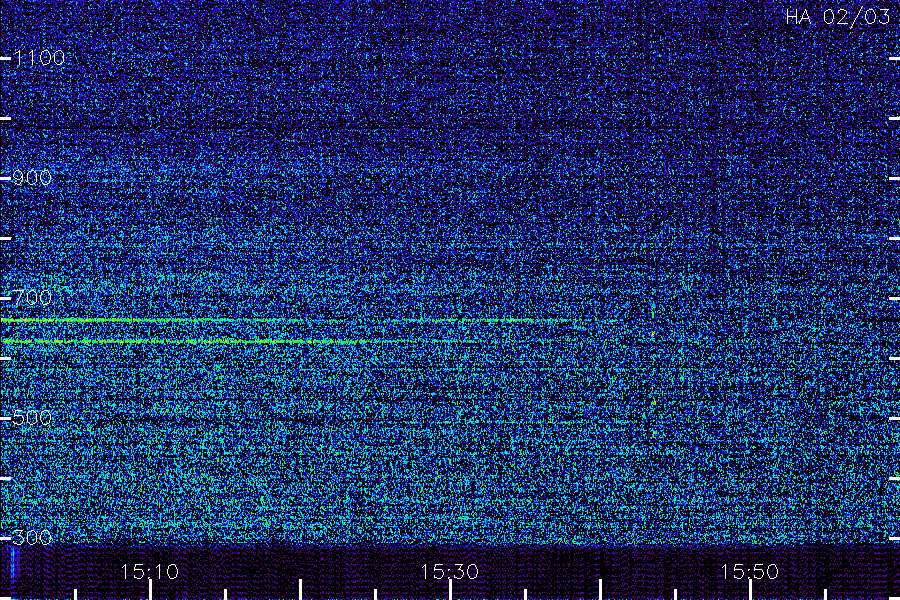Screen dimensions: 900x600
Task: Click the HA 02/03 date label
Action: (x=837, y=17)
